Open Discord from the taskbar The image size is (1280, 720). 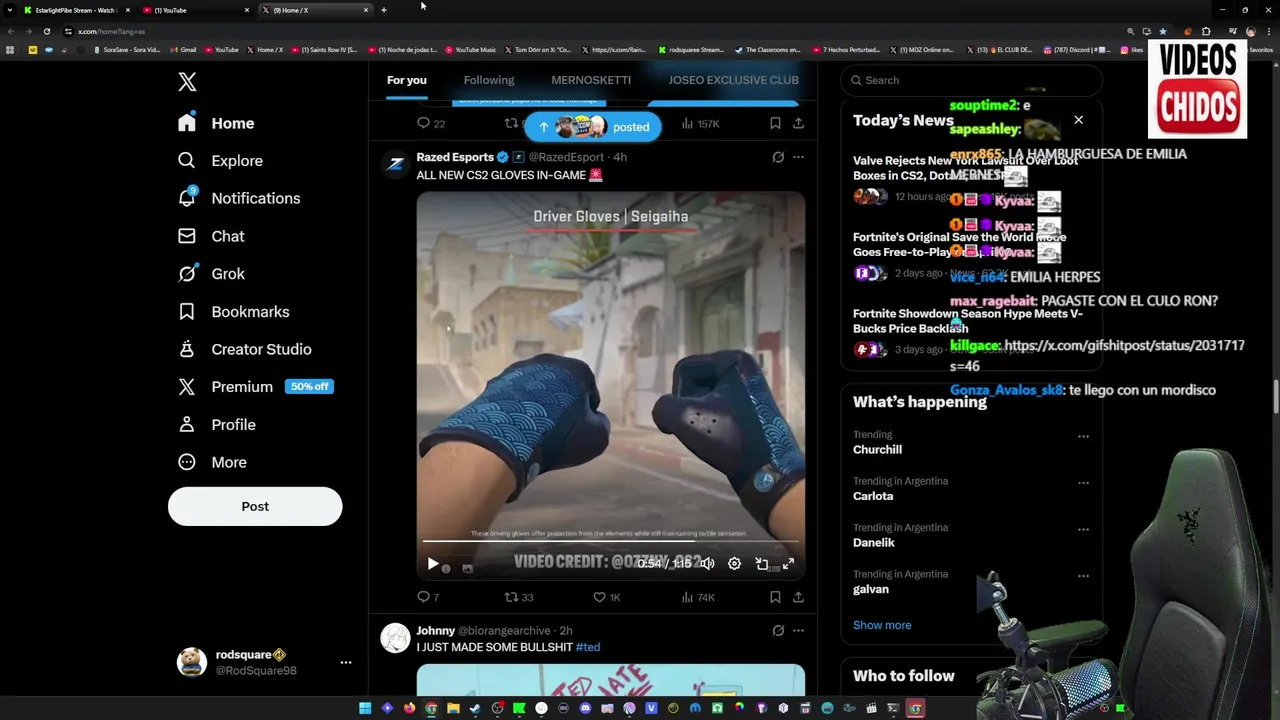coord(585,709)
